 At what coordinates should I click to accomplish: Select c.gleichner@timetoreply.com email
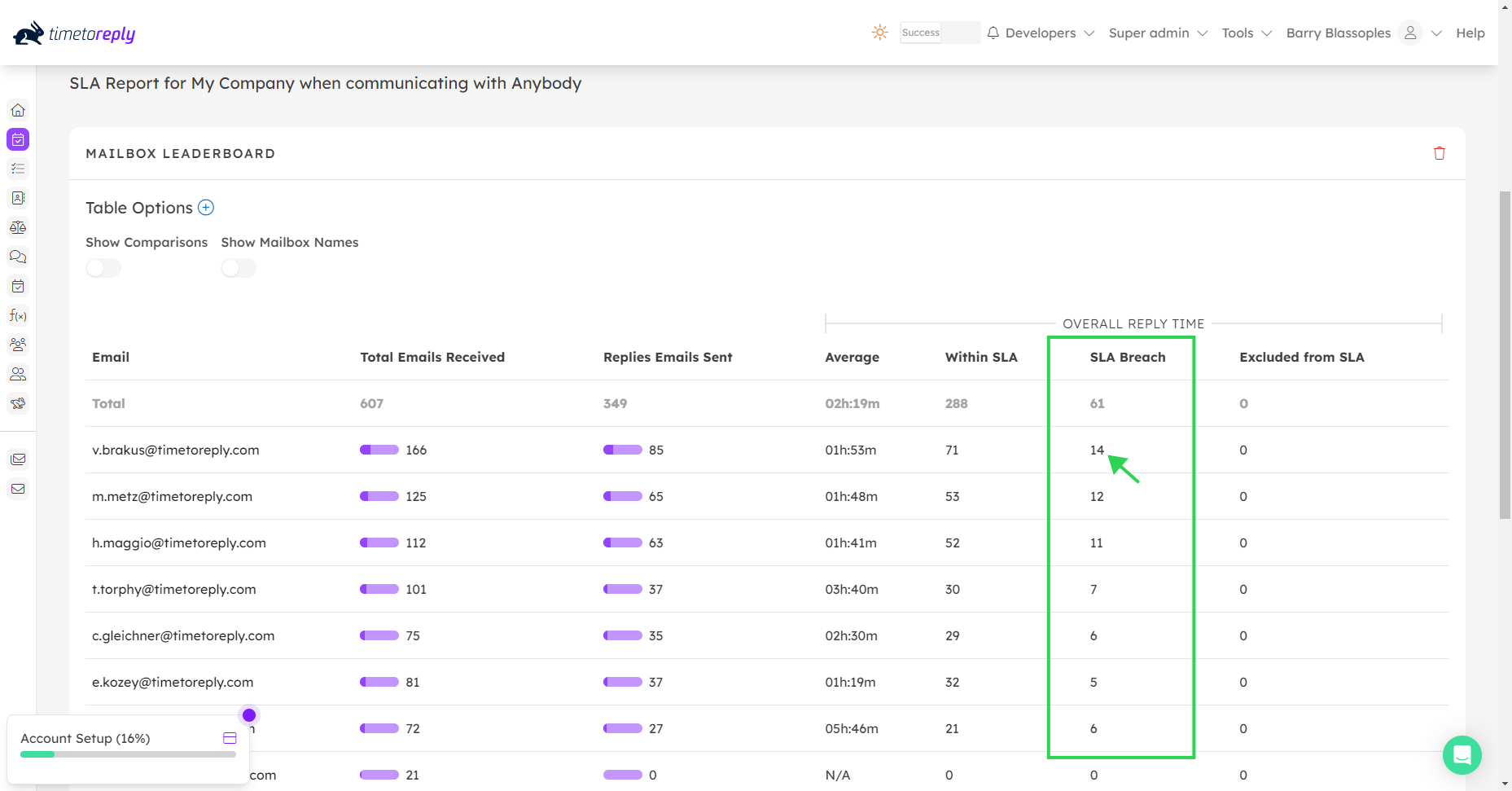183,635
